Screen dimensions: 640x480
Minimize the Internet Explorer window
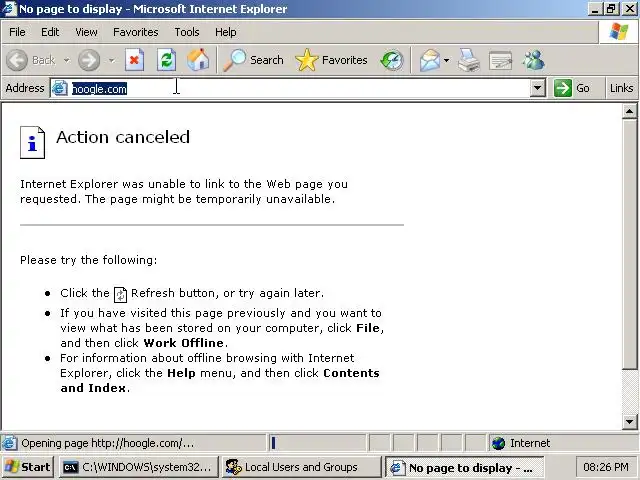pyautogui.click(x=595, y=9)
